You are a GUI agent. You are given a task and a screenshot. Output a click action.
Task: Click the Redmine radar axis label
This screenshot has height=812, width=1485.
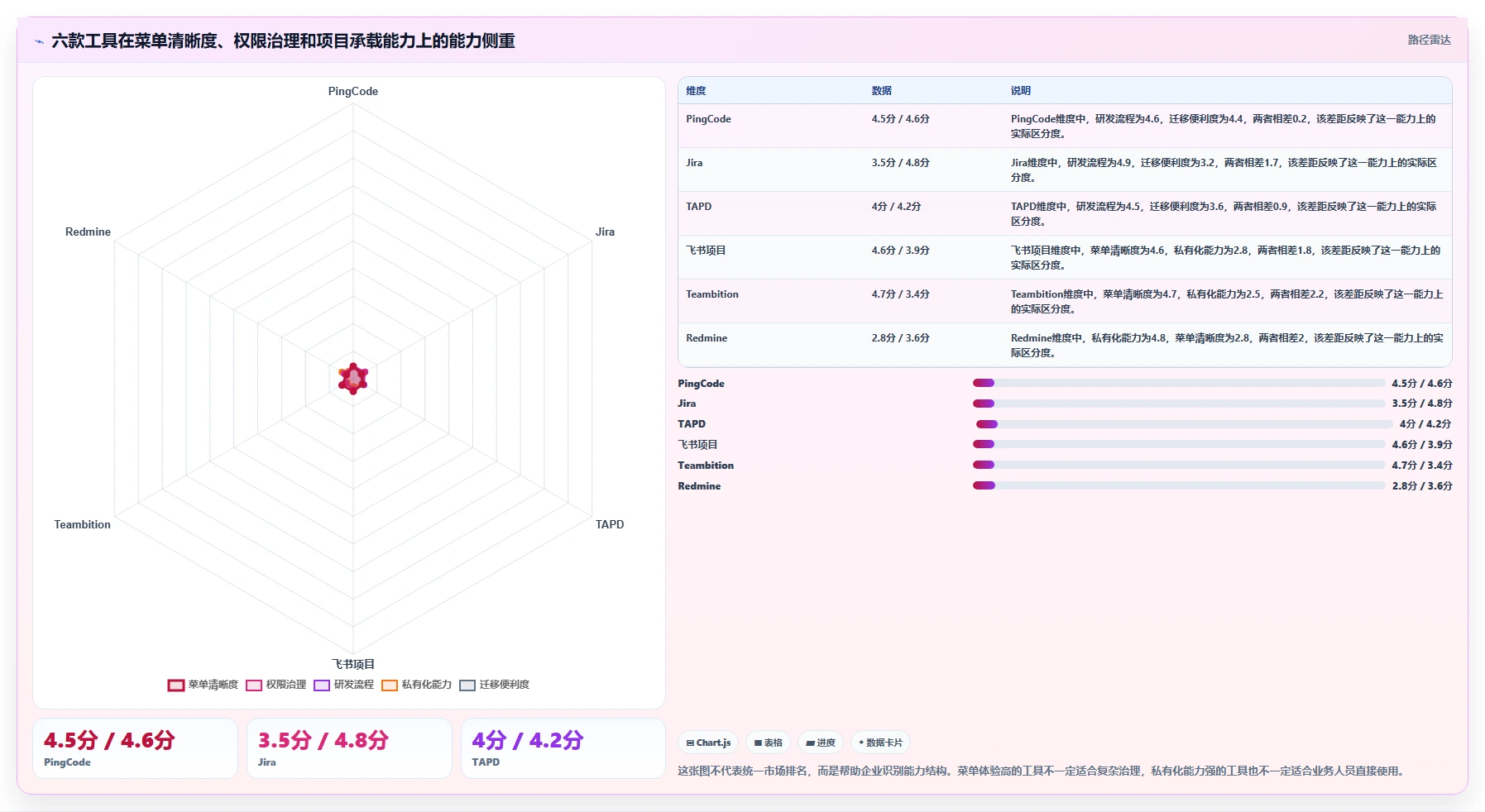click(88, 232)
